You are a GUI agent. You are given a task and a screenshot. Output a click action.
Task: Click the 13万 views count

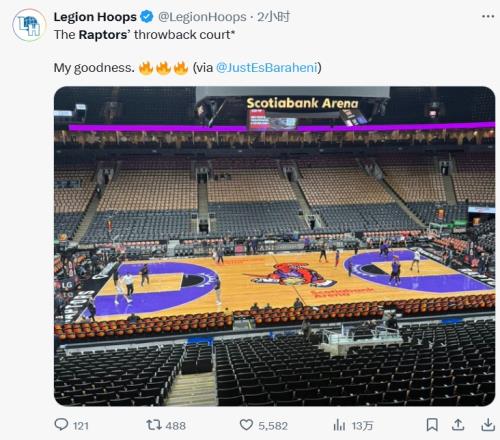pyautogui.click(x=362, y=426)
